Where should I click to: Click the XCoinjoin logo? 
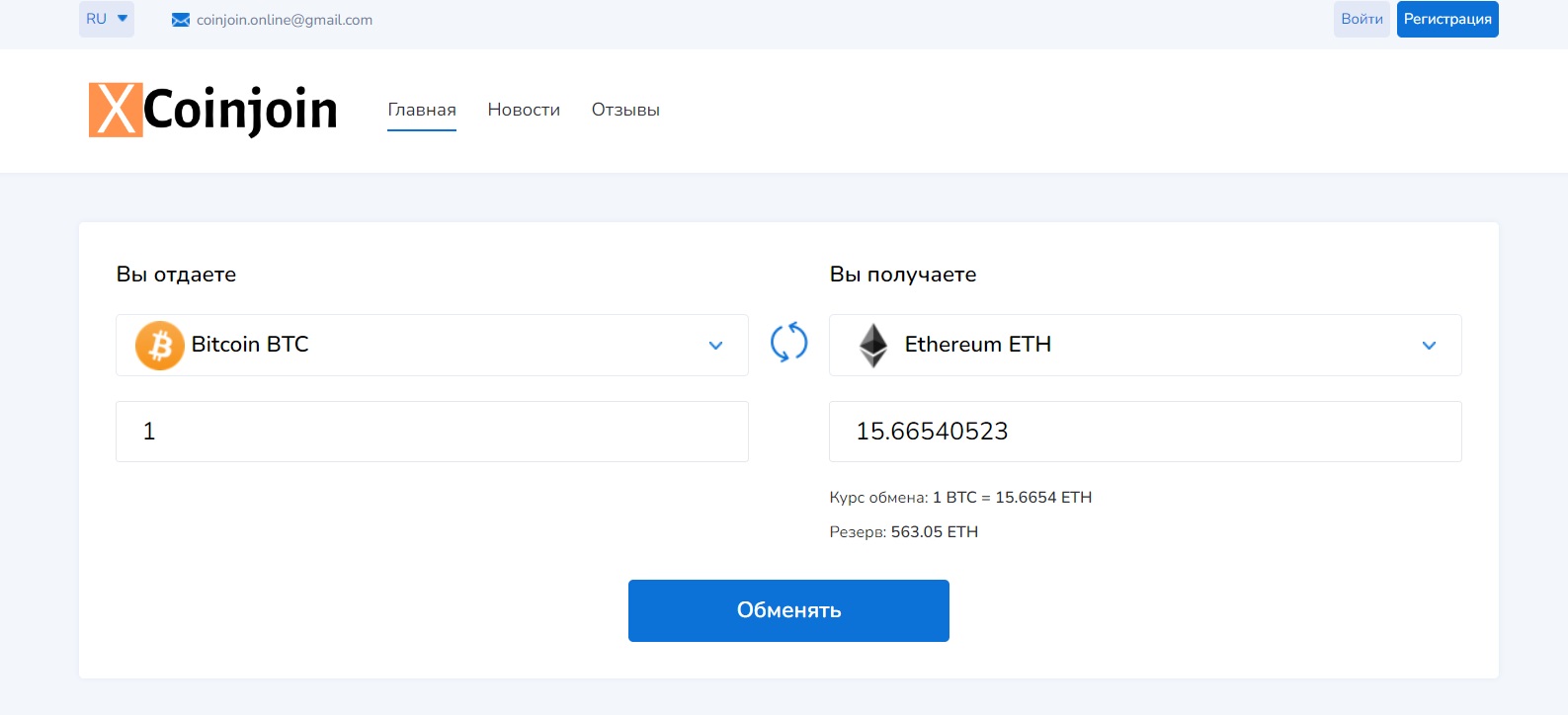[213, 110]
